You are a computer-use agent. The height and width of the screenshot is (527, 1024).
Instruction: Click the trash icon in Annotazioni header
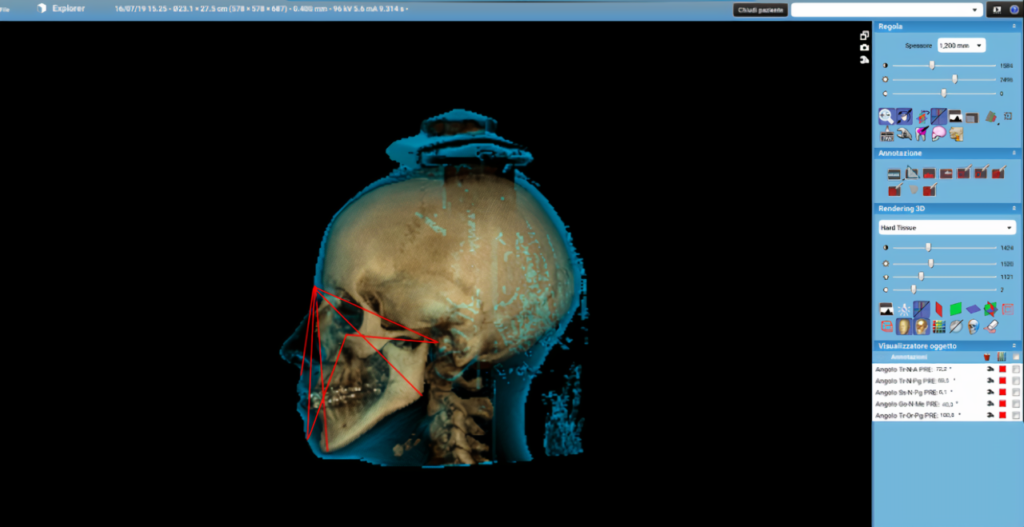click(987, 357)
